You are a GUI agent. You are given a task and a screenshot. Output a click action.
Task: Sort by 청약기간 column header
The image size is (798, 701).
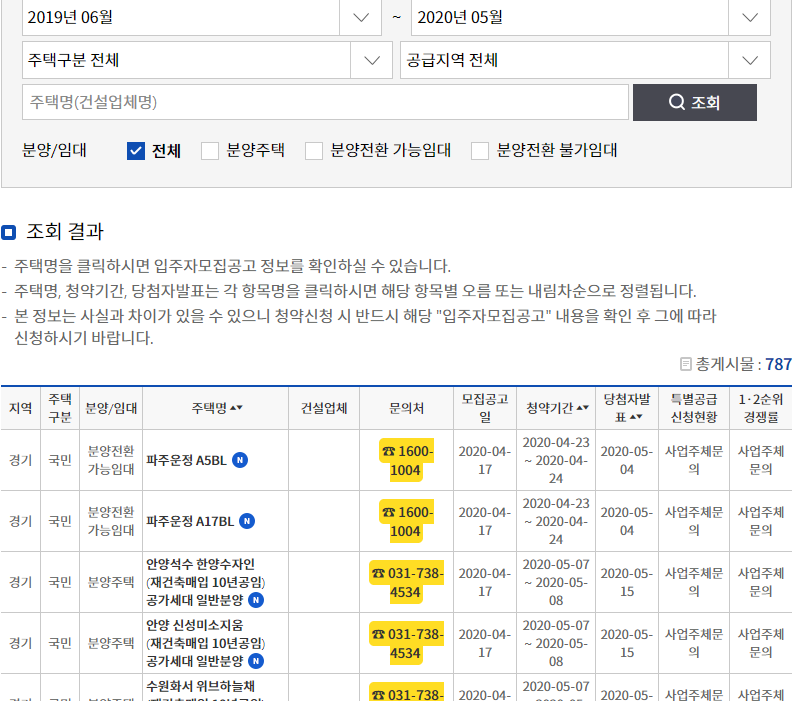click(557, 408)
